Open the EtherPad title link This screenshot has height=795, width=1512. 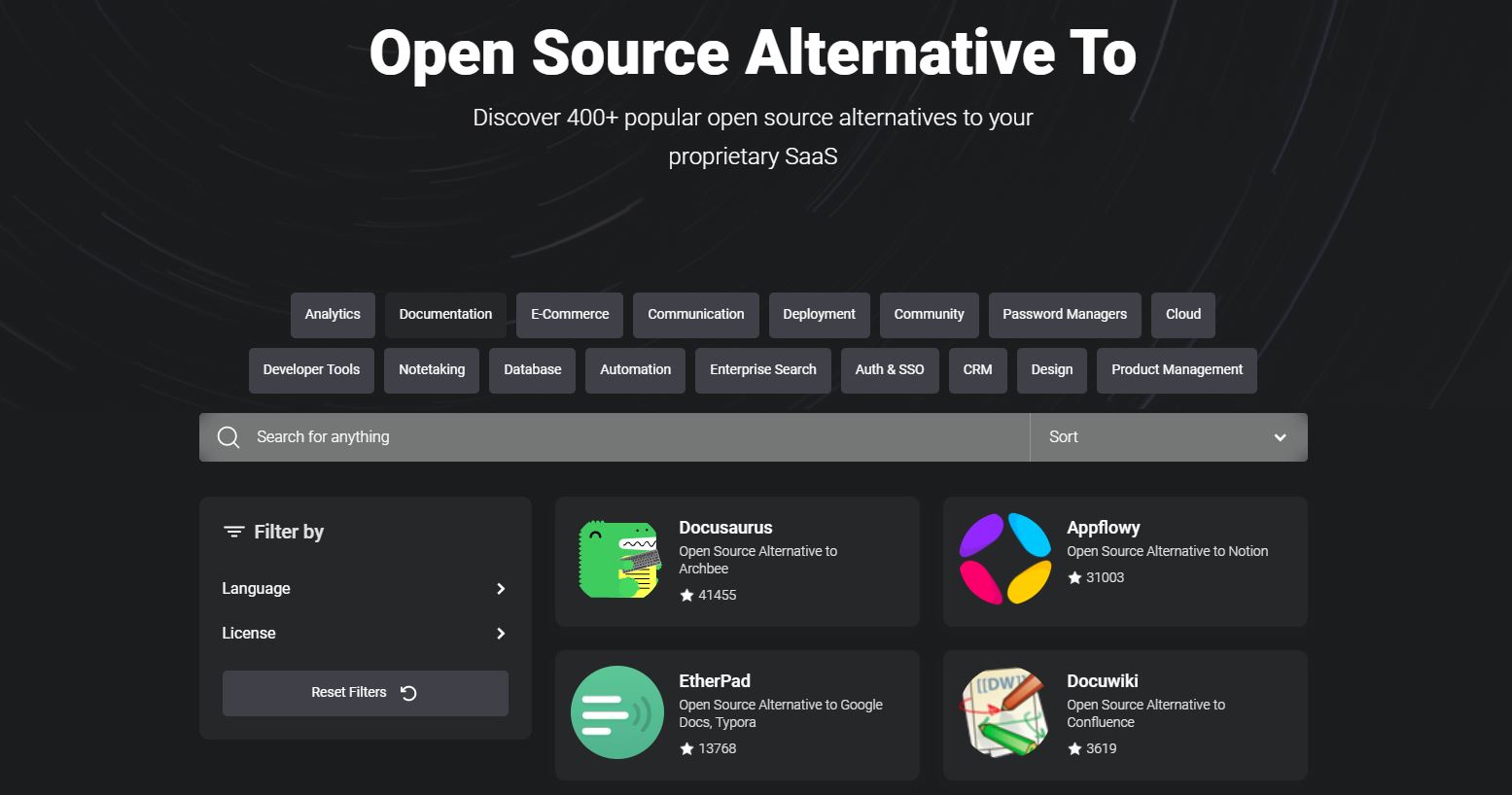pos(715,681)
